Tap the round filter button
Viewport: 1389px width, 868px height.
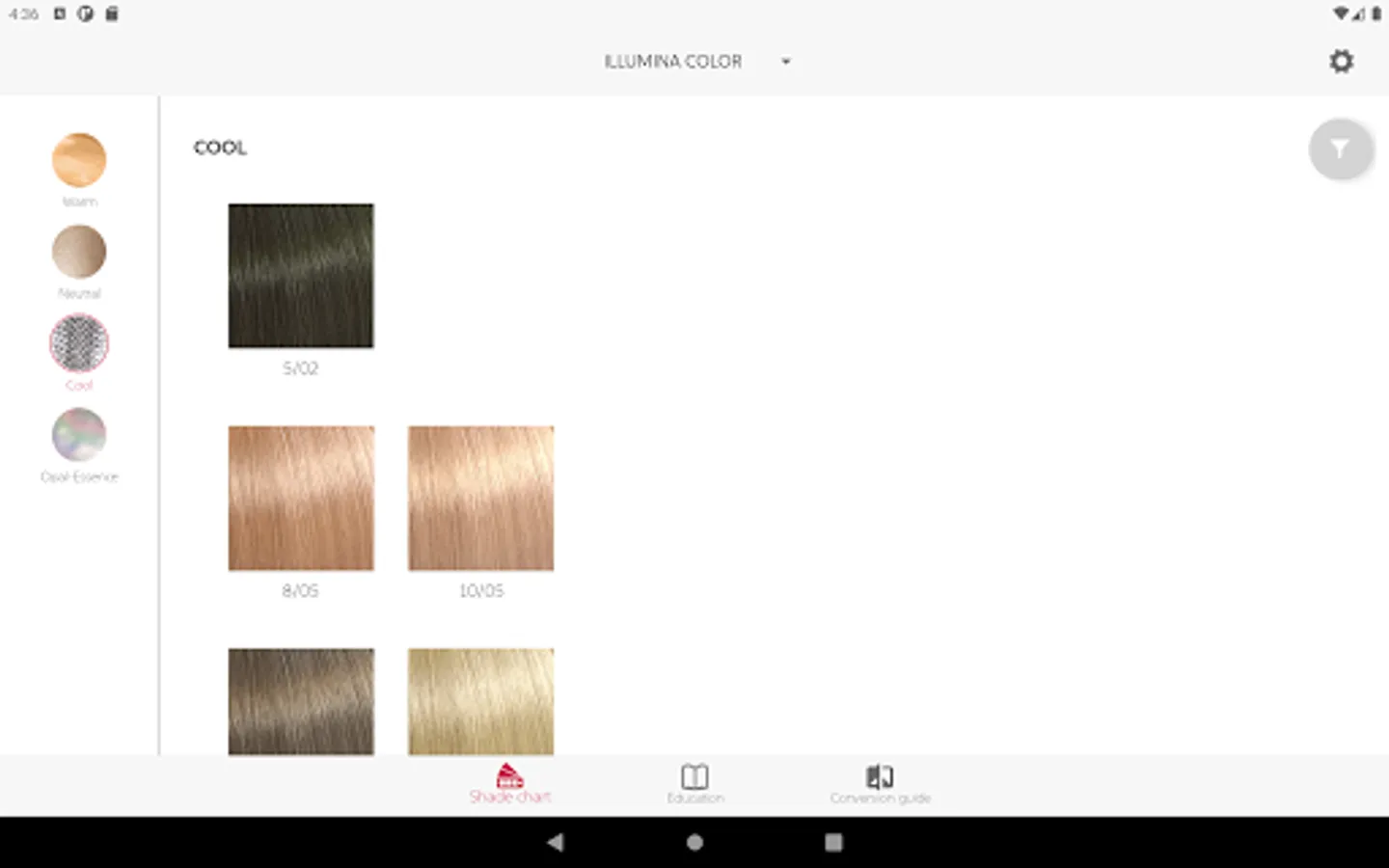(x=1340, y=149)
